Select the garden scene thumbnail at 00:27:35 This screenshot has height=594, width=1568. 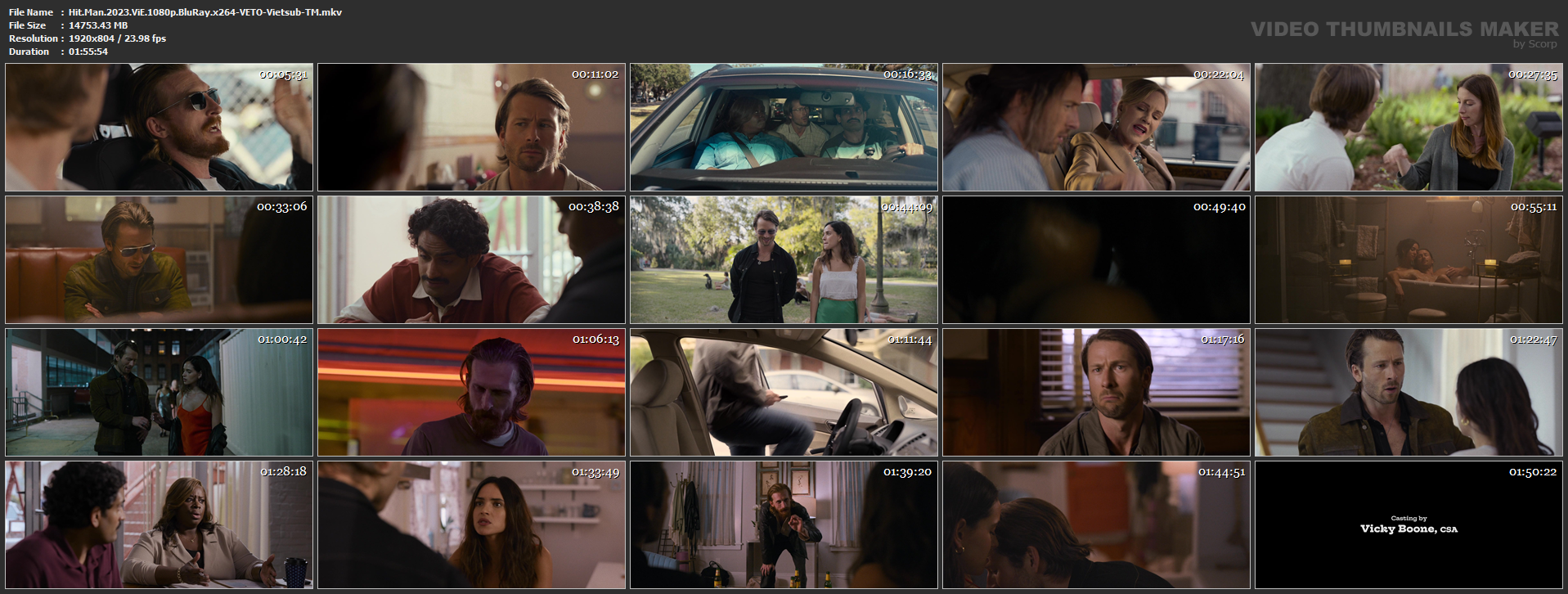point(1409,128)
